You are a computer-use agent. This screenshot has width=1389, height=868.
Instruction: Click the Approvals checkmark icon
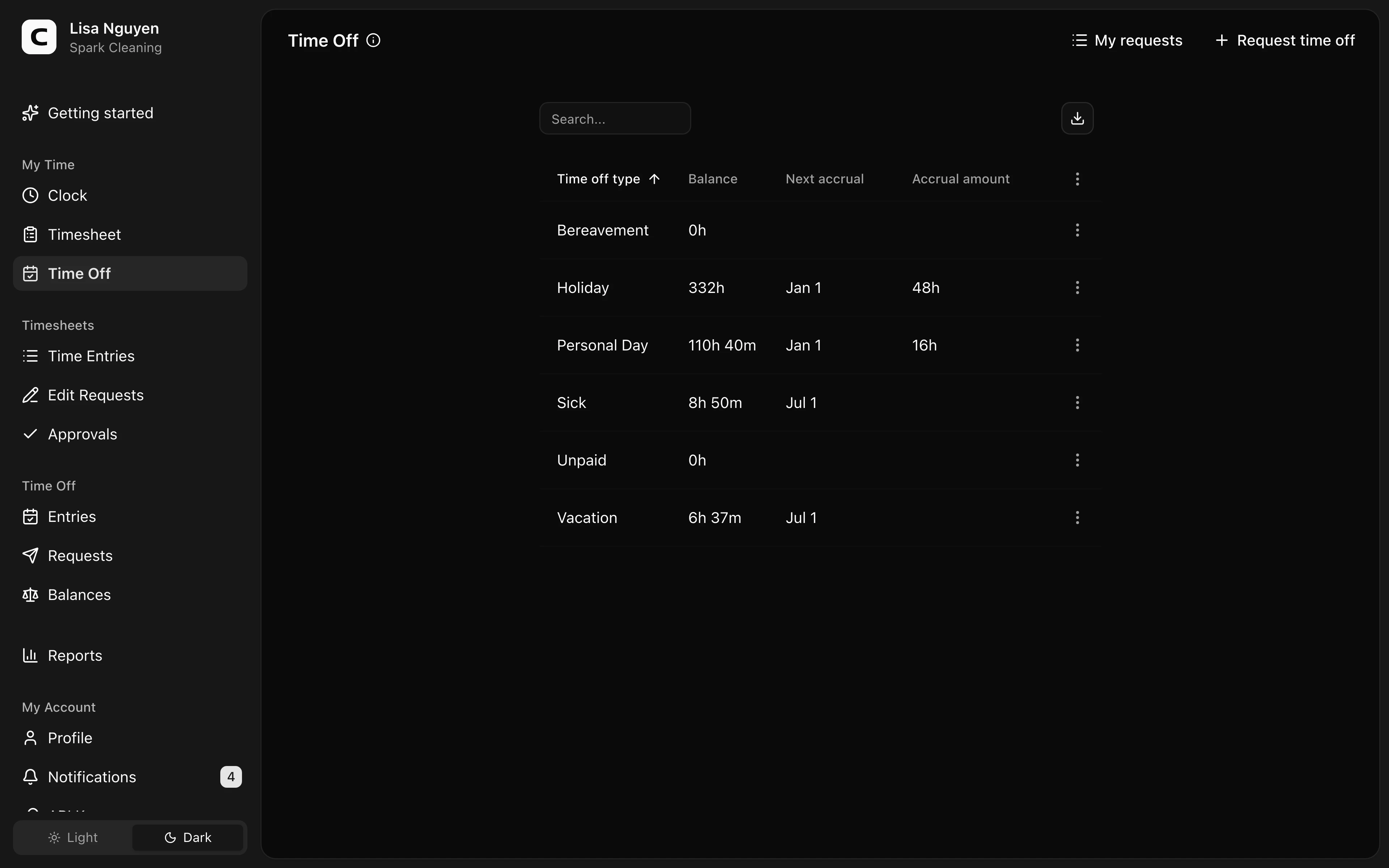point(30,434)
